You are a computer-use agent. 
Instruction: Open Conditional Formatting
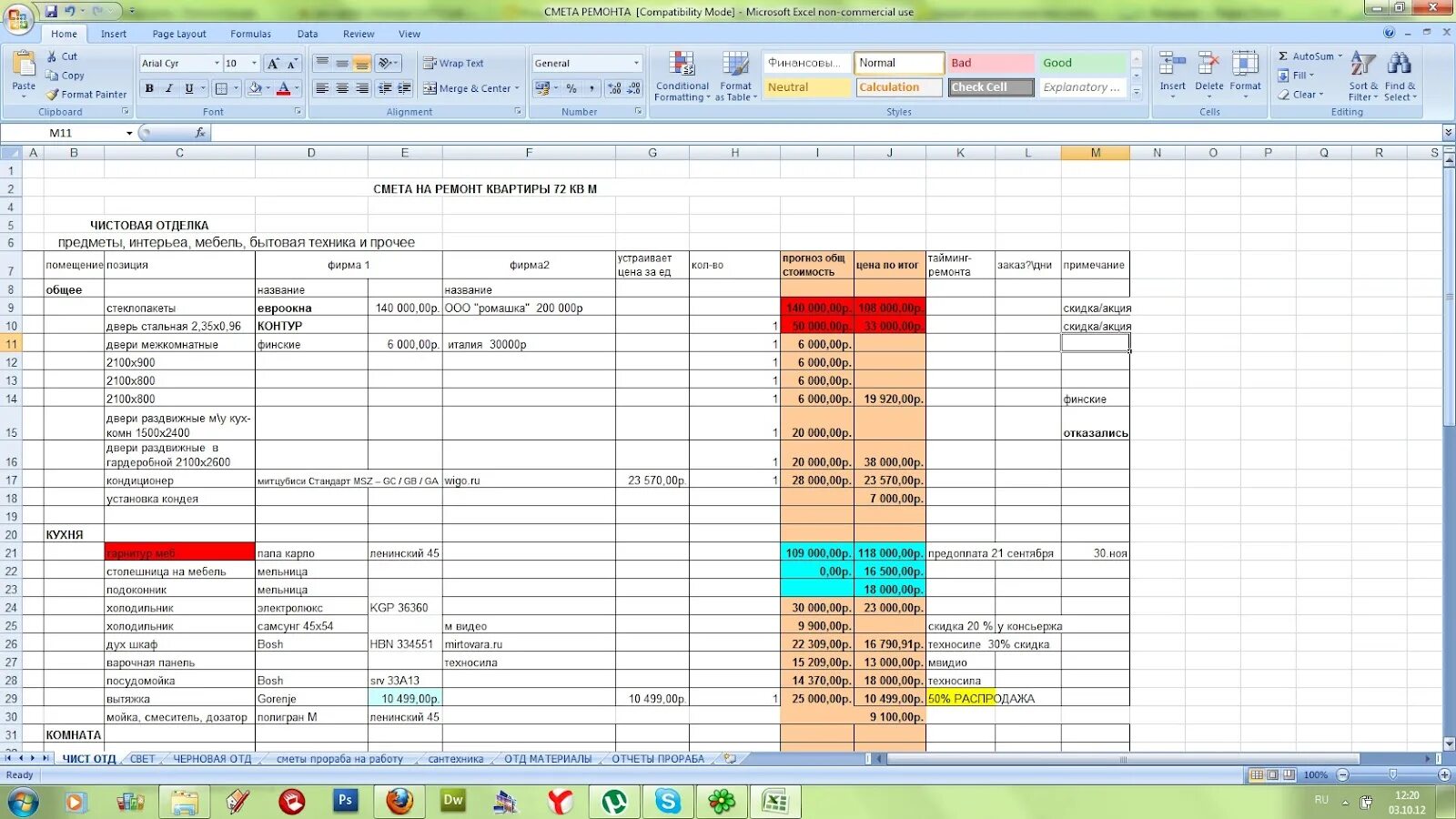(x=682, y=76)
